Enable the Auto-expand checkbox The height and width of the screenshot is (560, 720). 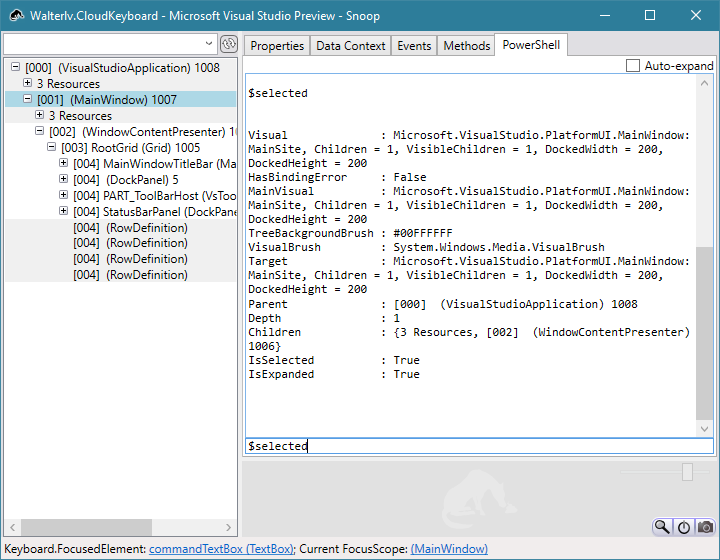pyautogui.click(x=633, y=66)
